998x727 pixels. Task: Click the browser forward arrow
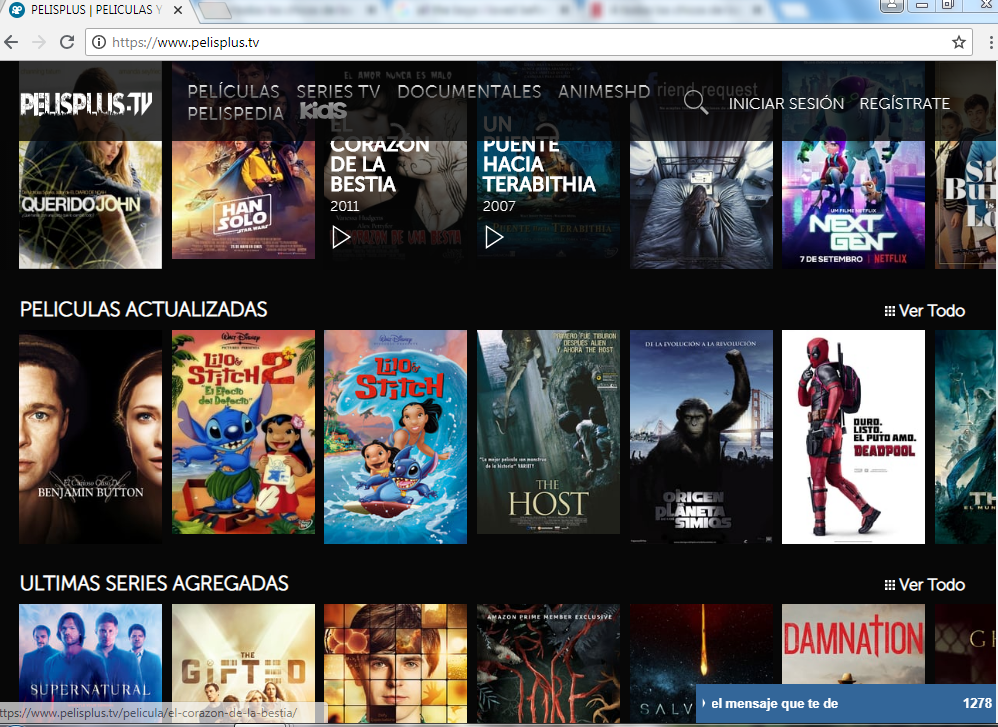[x=39, y=43]
